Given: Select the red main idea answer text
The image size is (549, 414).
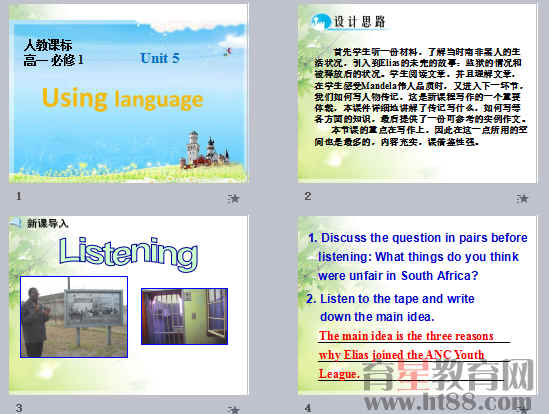Looking at the screenshot, I should pyautogui.click(x=406, y=354).
